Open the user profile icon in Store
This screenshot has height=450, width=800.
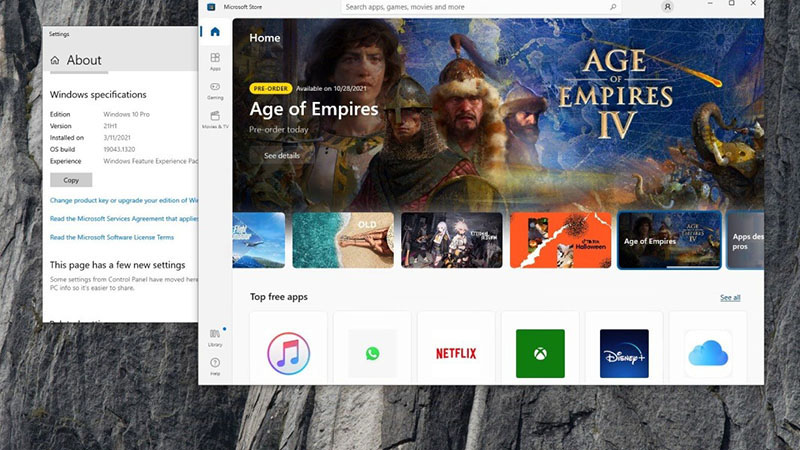667,7
